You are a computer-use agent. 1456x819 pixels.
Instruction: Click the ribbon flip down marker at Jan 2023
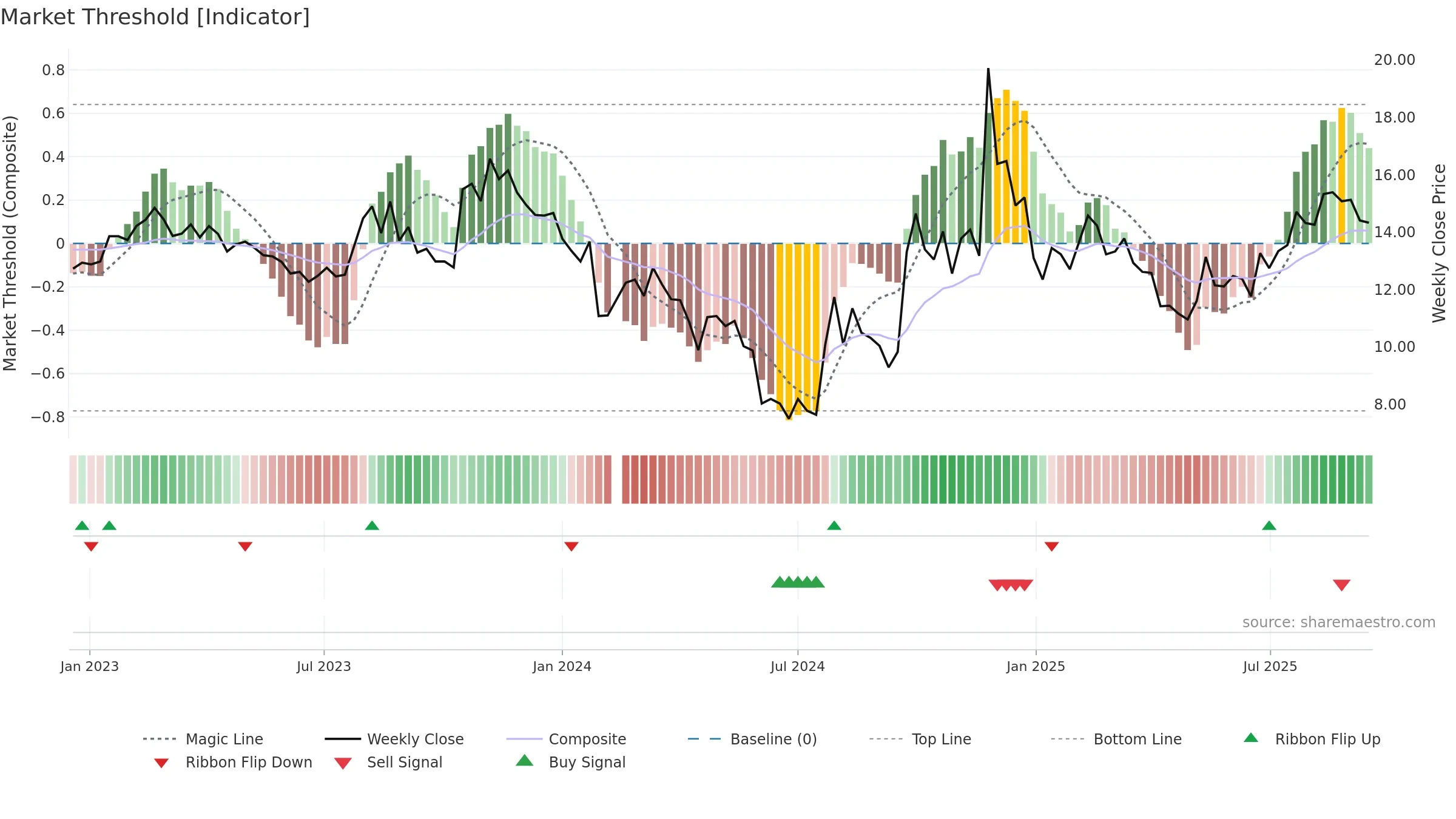click(91, 547)
